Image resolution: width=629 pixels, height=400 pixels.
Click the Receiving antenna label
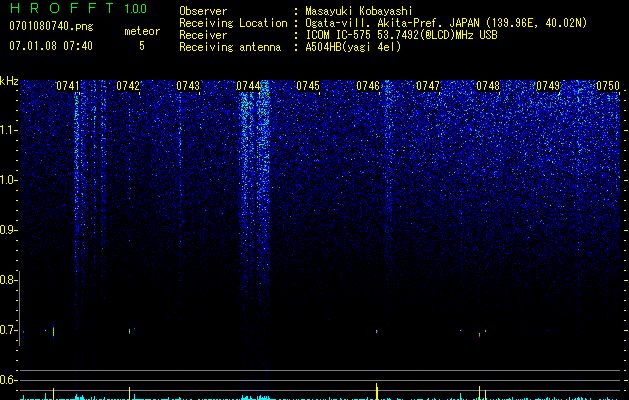[230, 47]
